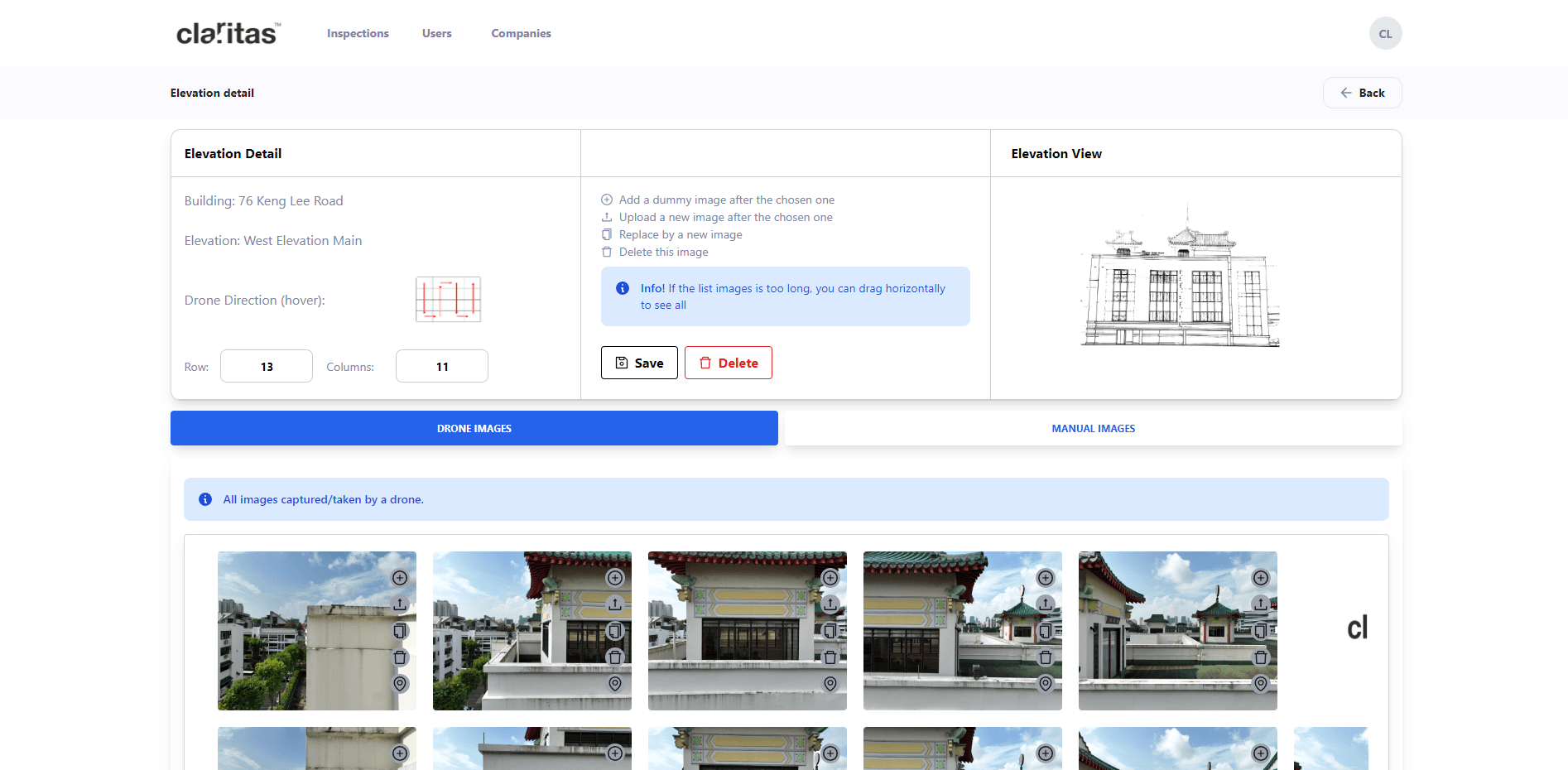The height and width of the screenshot is (770, 1568).
Task: Switch to the MANUAL IMAGES tab
Action: tap(1093, 428)
